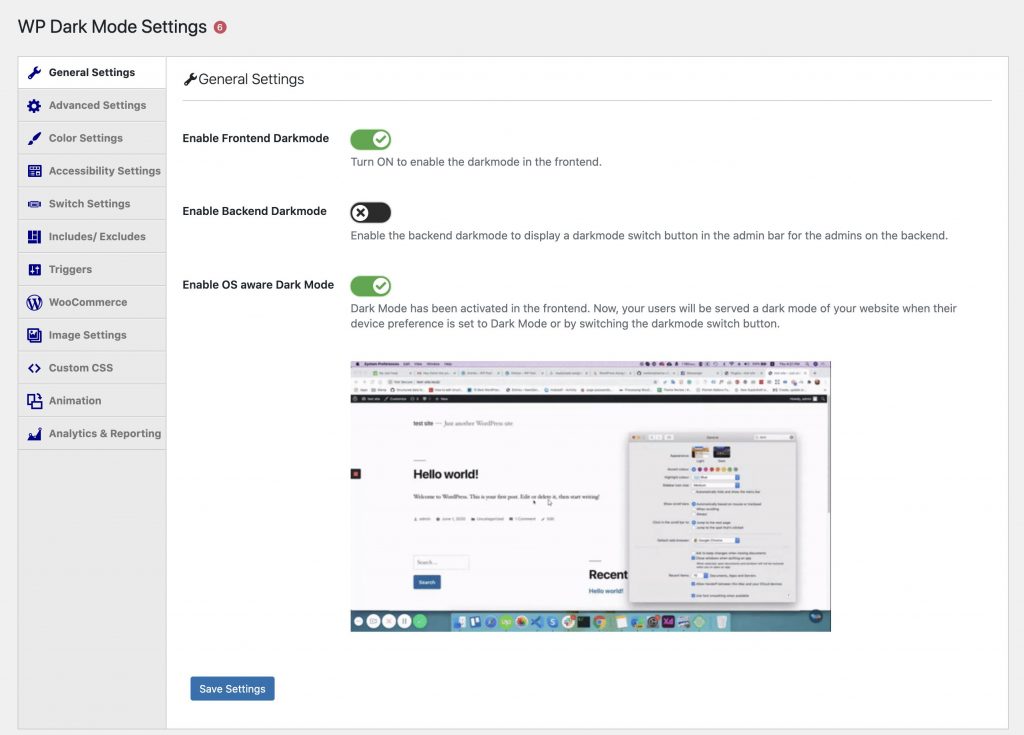The height and width of the screenshot is (735, 1024).
Task: Go to the Image Settings tab
Action: click(x=92, y=335)
